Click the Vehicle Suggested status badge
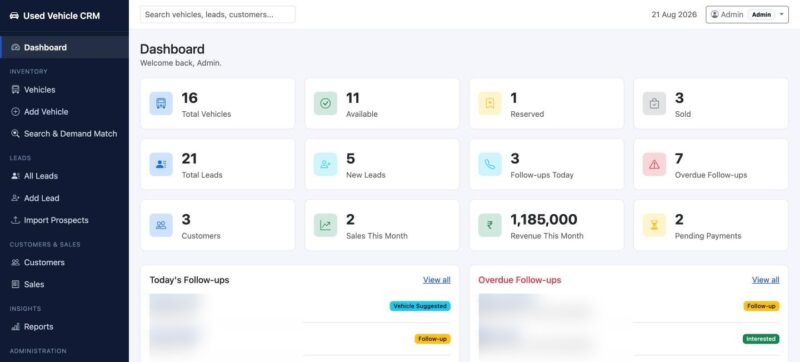This screenshot has width=800, height=362. coord(420,306)
